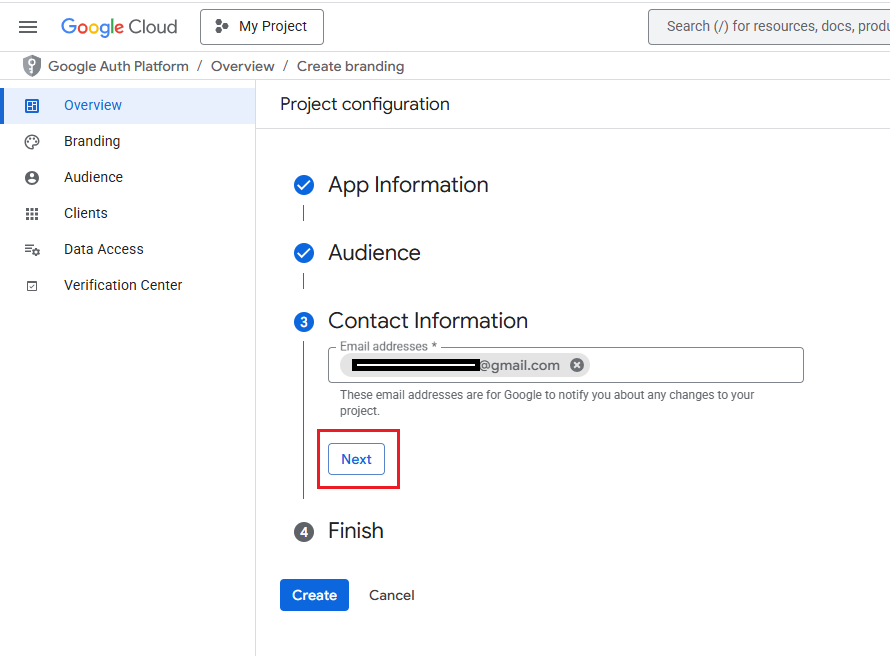Click the Clients grid icon
Image resolution: width=890 pixels, height=656 pixels.
pos(32,214)
